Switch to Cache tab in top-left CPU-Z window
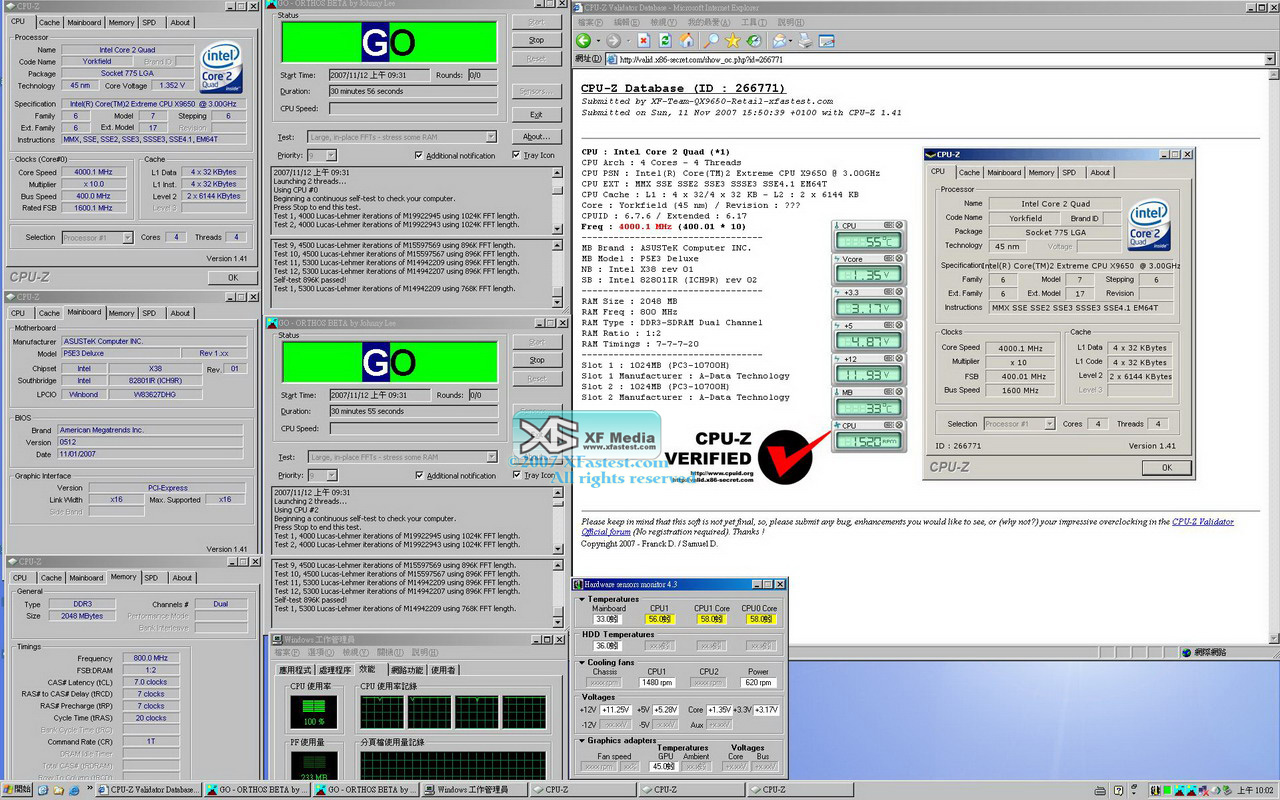Image resolution: width=1280 pixels, height=800 pixels. pos(49,22)
